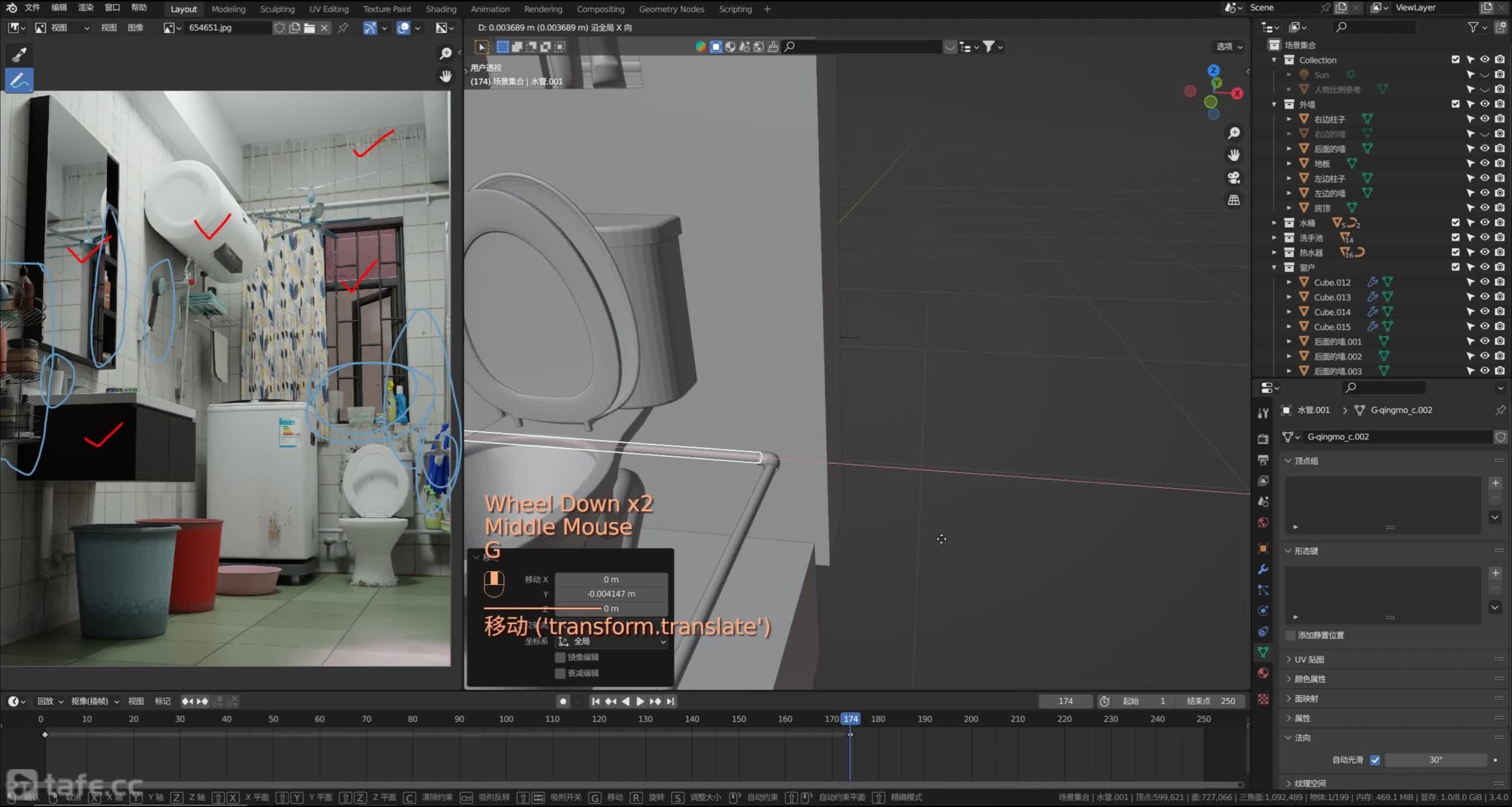Toggle the auto smooth checkbox
1512x807 pixels.
[x=1375, y=760]
